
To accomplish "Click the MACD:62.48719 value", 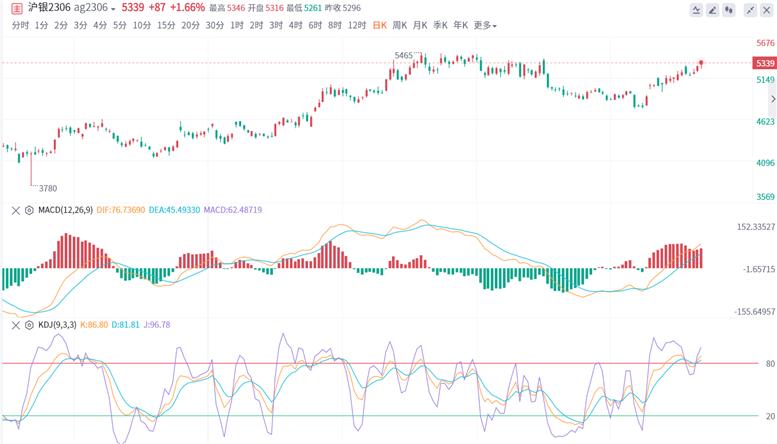I will [x=233, y=210].
